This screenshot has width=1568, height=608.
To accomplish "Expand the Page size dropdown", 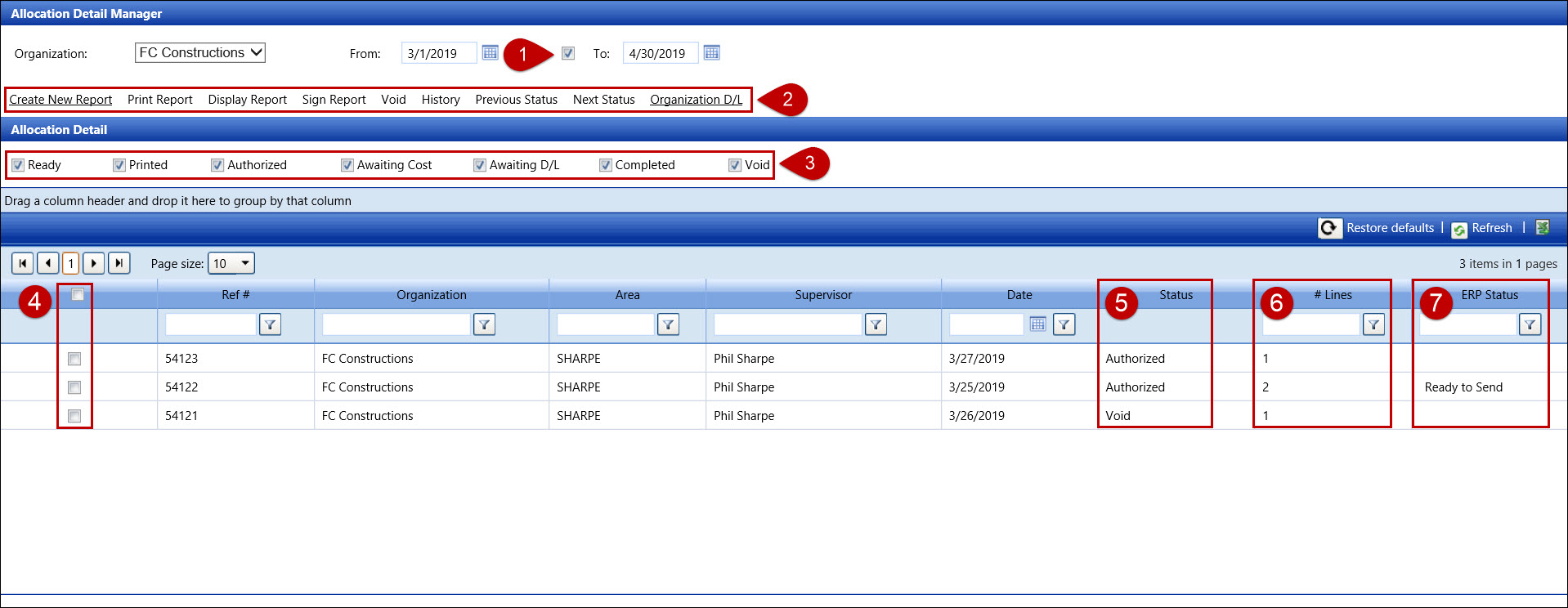I will pyautogui.click(x=244, y=263).
